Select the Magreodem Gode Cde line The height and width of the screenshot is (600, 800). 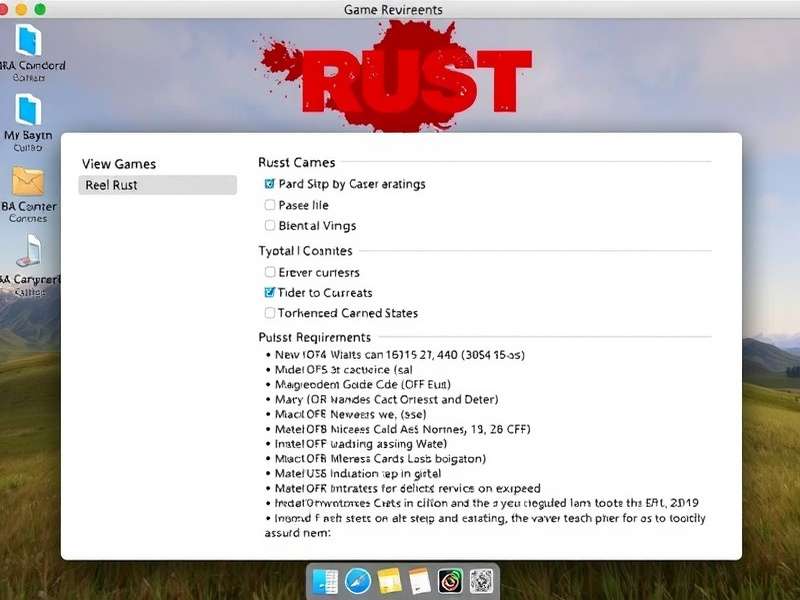click(x=362, y=384)
